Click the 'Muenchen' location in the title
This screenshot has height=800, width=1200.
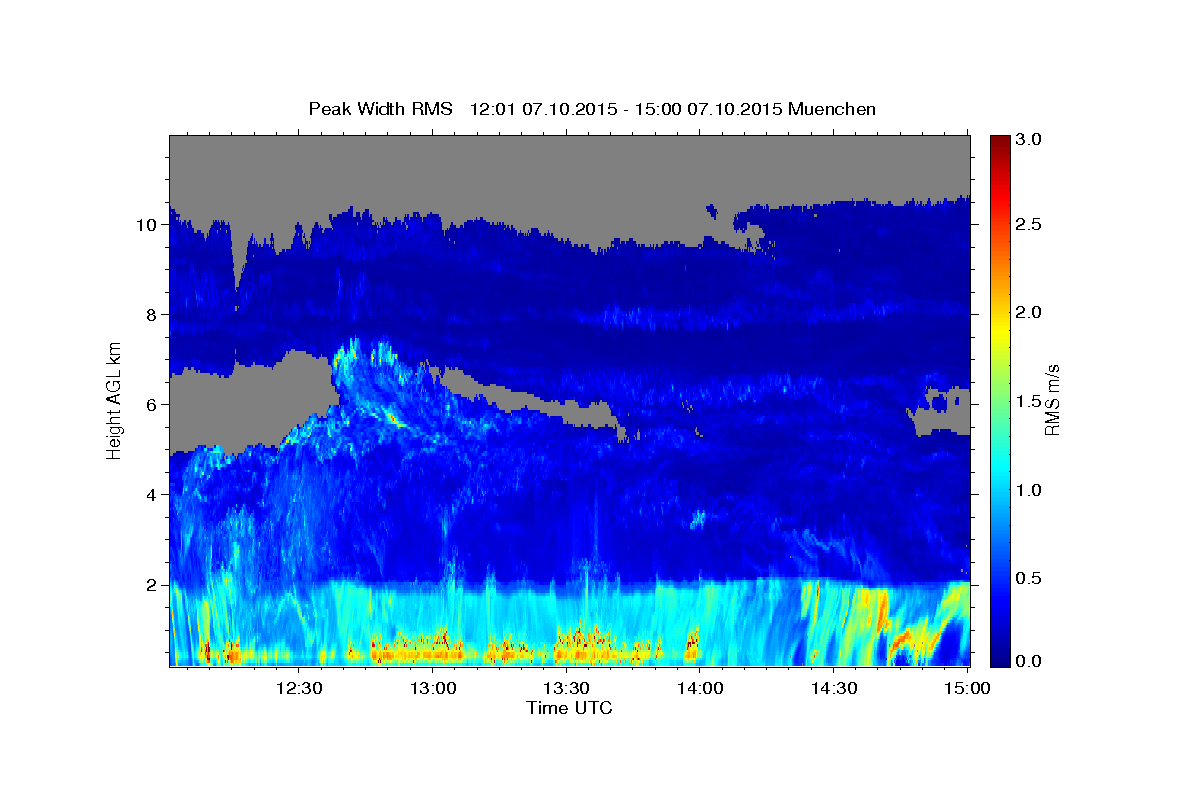click(x=832, y=108)
